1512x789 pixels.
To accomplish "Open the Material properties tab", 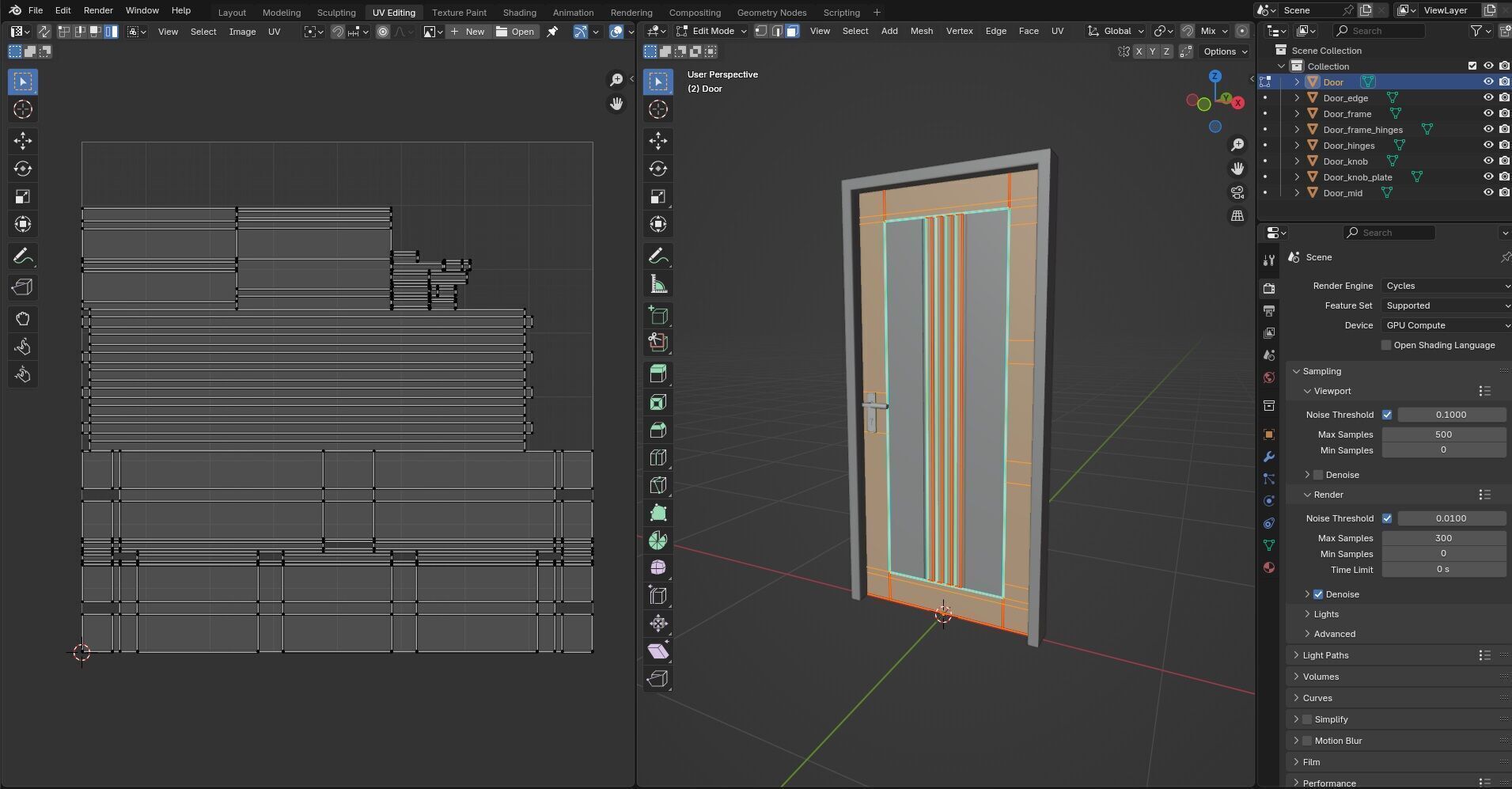I will click(1269, 567).
